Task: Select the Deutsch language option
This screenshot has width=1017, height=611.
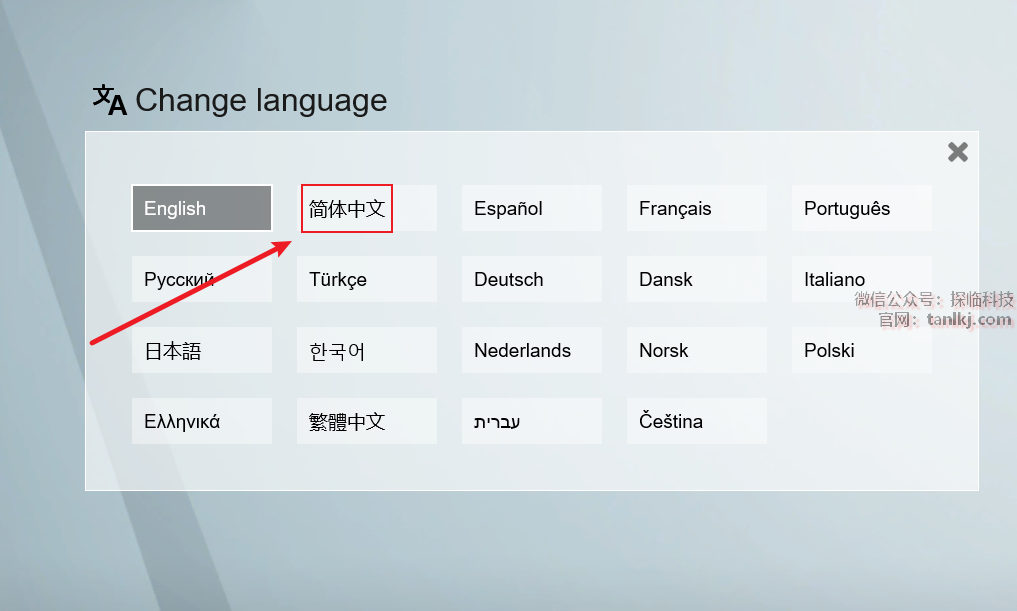Action: pos(531,279)
